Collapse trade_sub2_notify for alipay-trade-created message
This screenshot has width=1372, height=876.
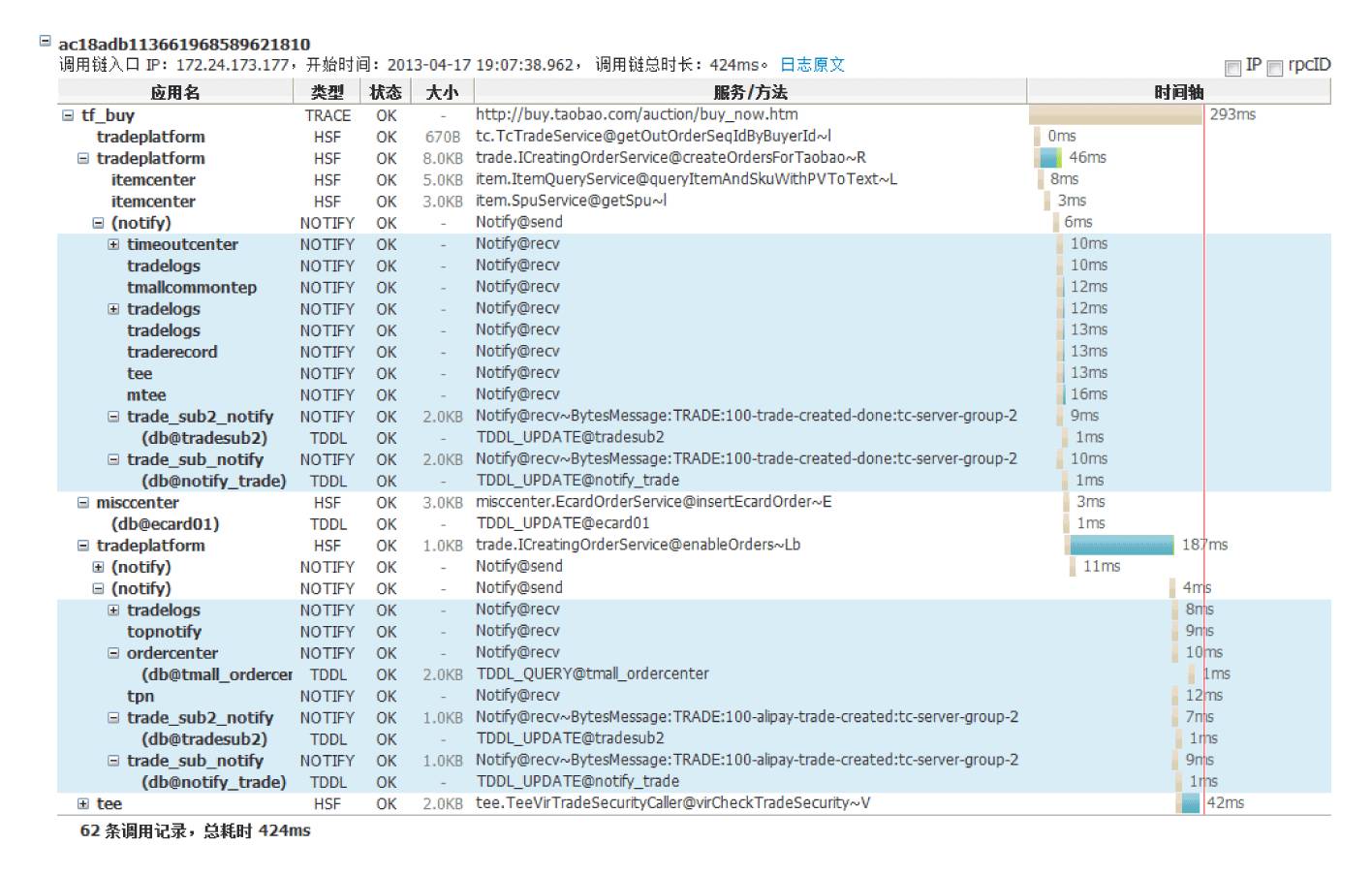click(113, 718)
